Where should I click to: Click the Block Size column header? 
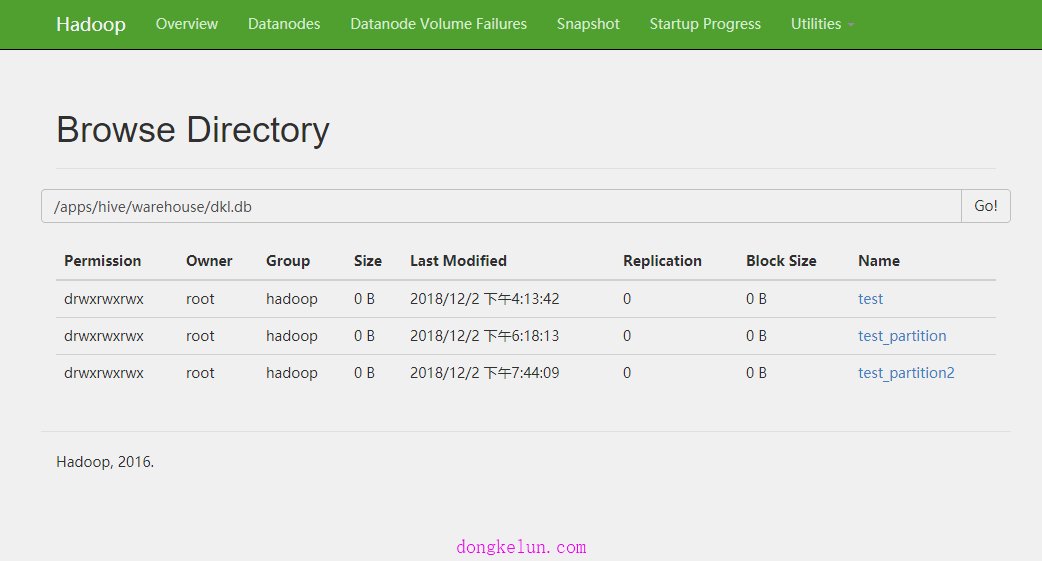click(x=781, y=261)
